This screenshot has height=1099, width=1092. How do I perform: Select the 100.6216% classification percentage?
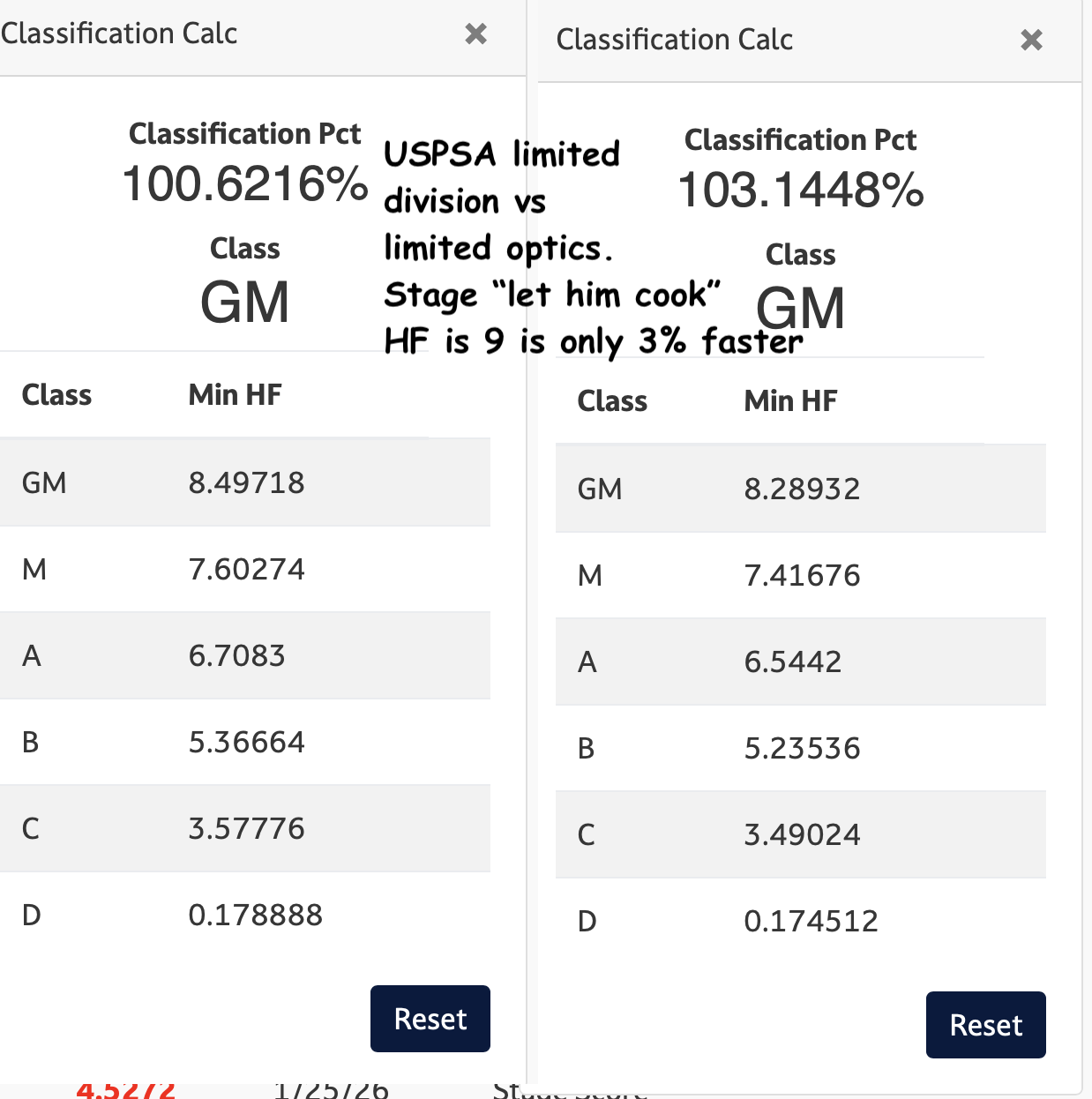pyautogui.click(x=245, y=184)
